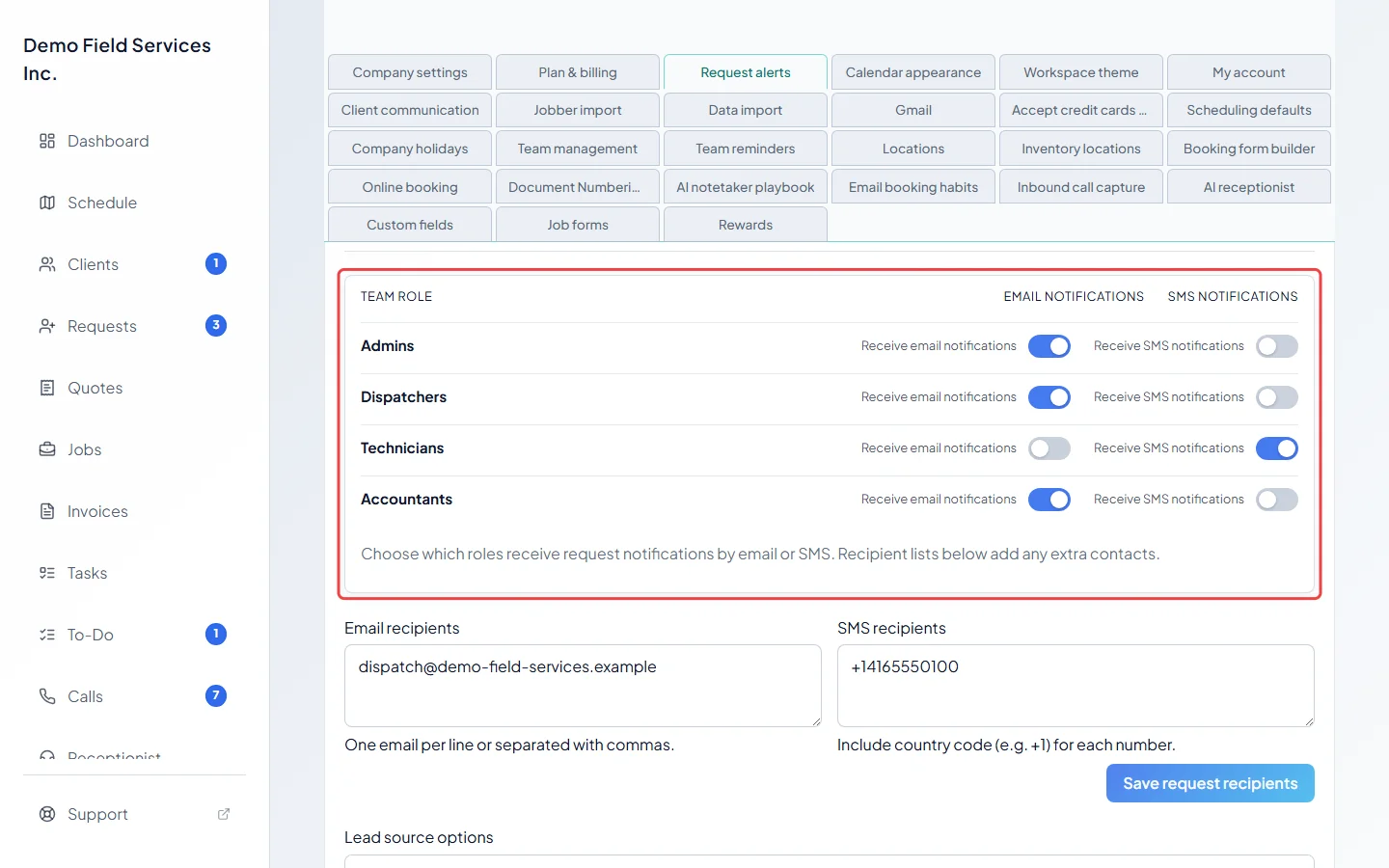This screenshot has height=868, width=1389.
Task: Click the To-Do checklist icon
Action: (x=47, y=635)
